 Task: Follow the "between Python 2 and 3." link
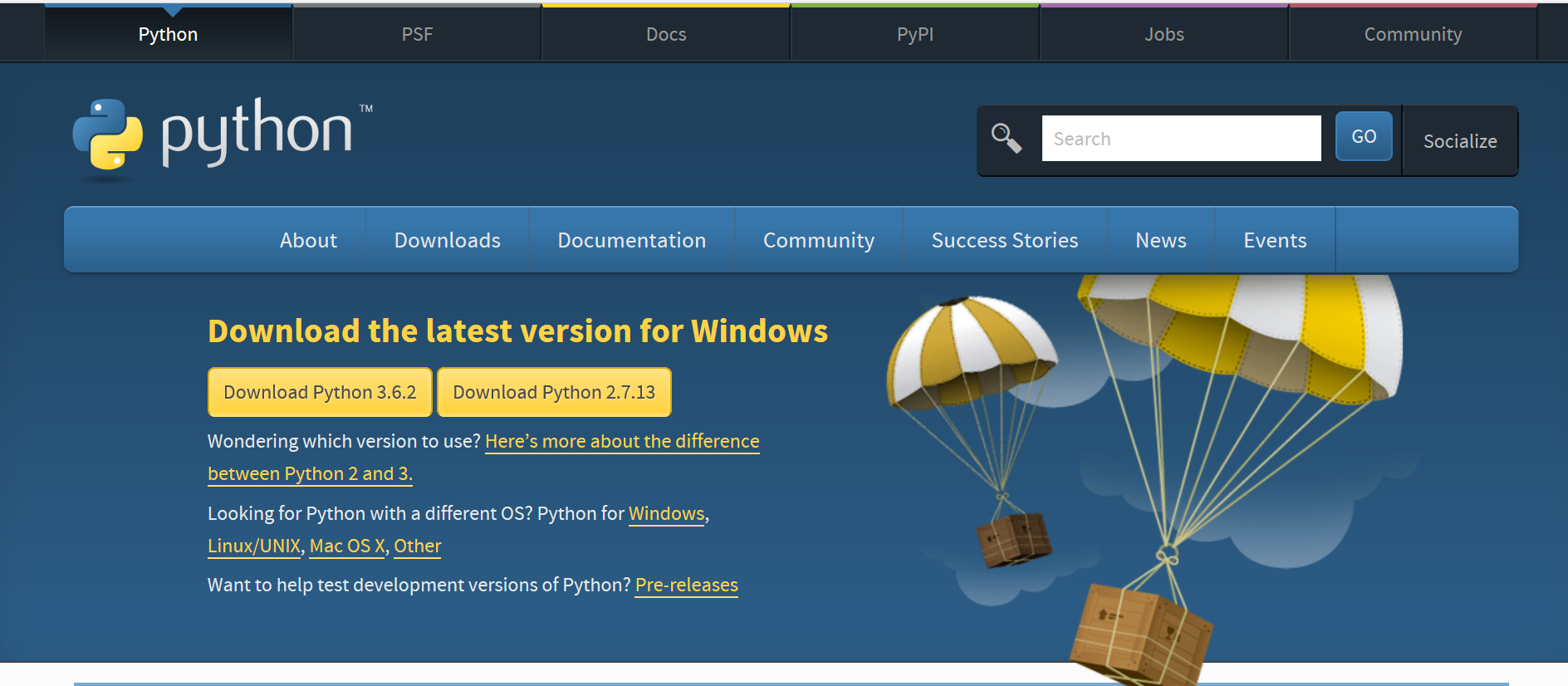pyautogui.click(x=310, y=473)
